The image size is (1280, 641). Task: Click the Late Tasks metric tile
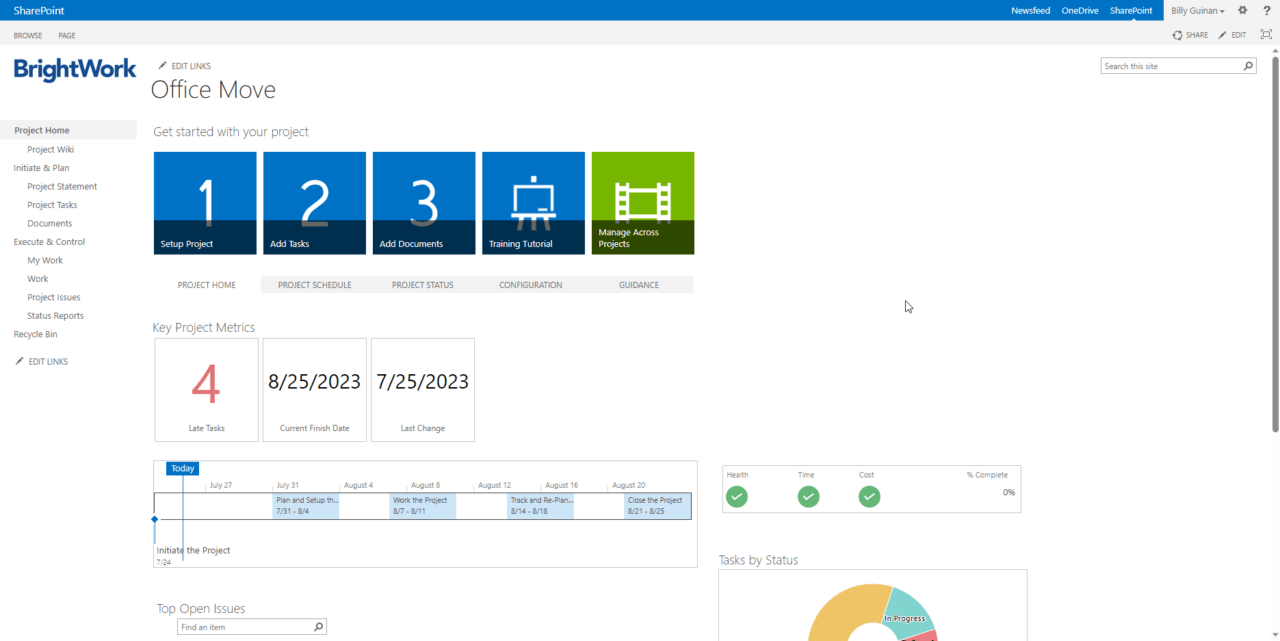point(206,389)
